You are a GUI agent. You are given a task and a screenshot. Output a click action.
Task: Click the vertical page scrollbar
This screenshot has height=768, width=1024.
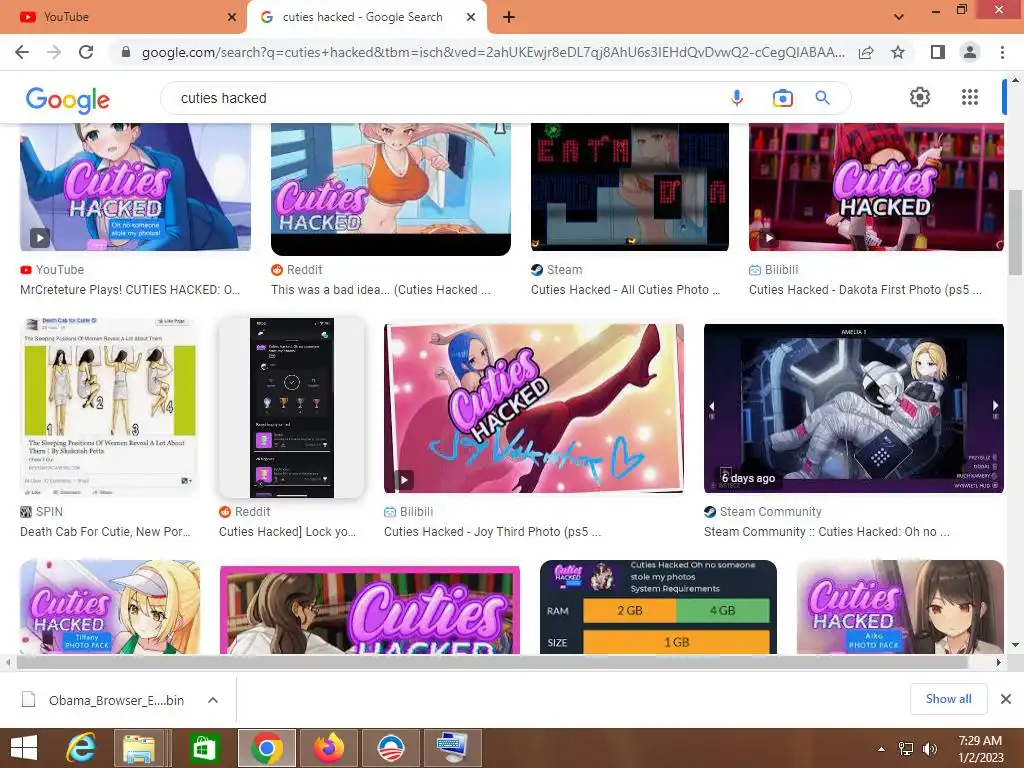pos(1015,232)
